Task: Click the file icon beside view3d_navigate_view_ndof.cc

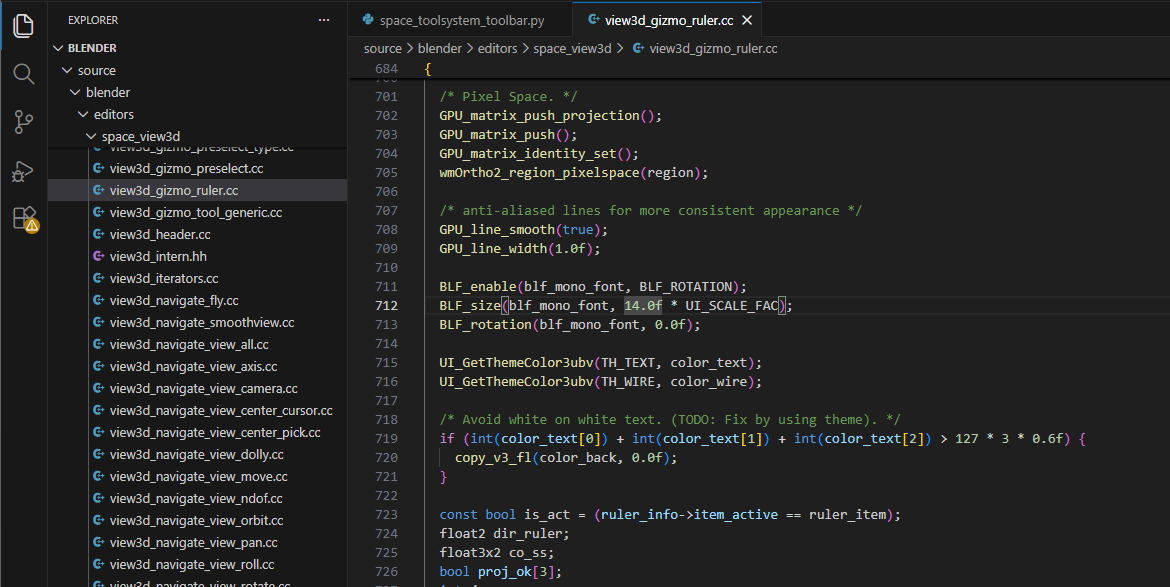Action: [x=98, y=498]
